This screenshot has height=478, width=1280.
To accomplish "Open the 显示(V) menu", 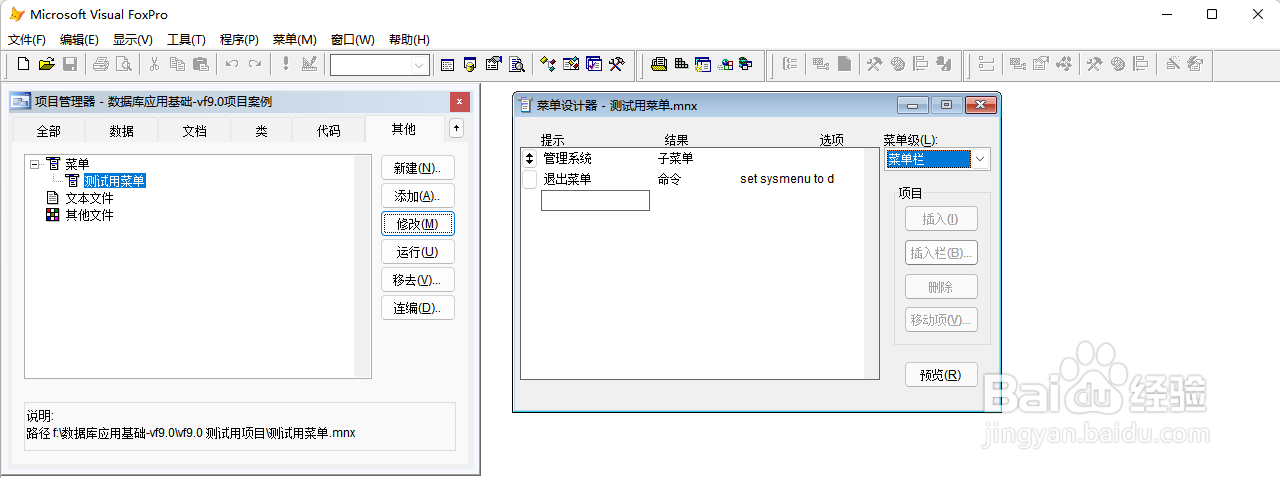I will (133, 40).
